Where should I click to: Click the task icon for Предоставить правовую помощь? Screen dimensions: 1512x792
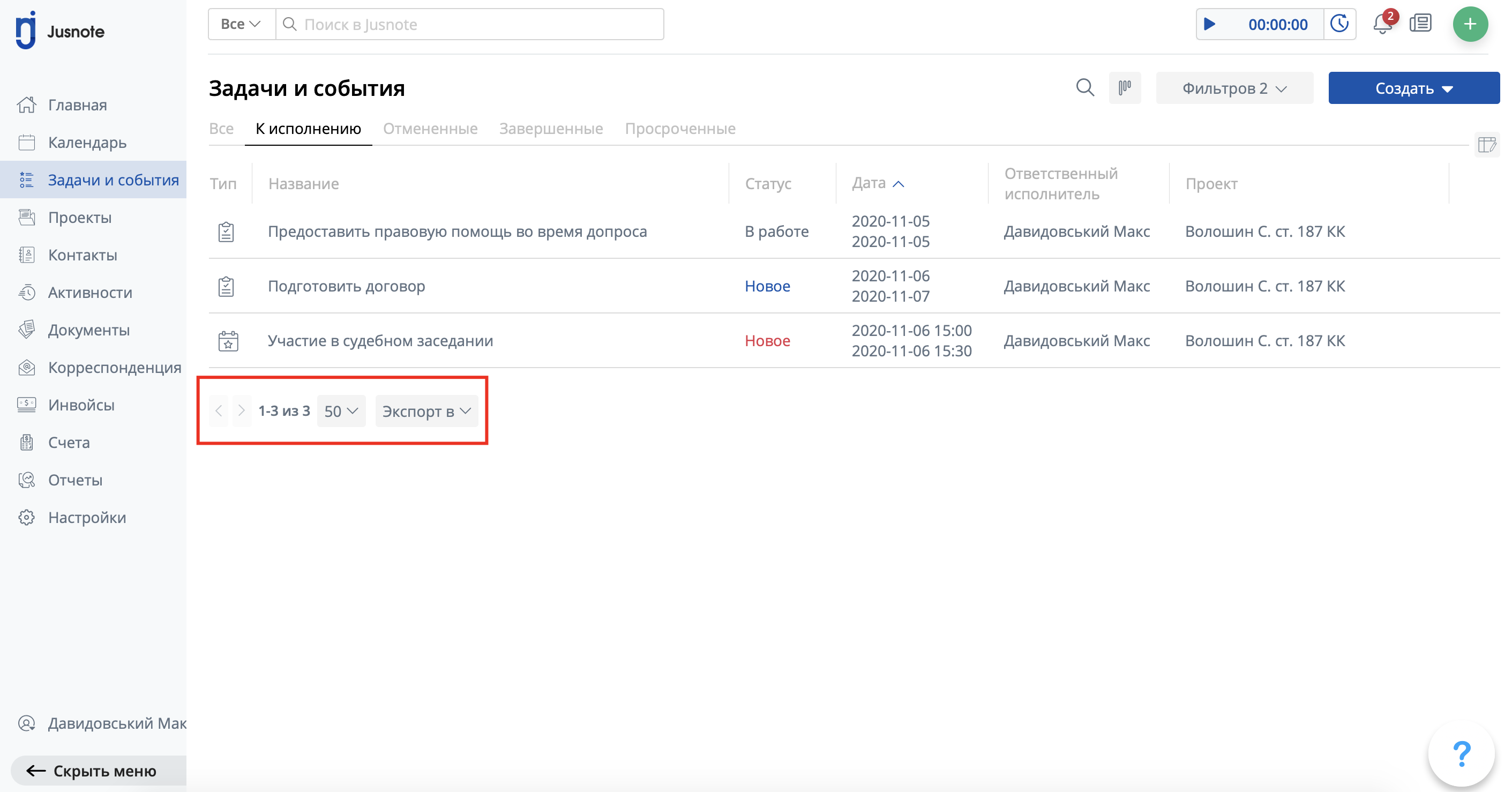coord(226,232)
